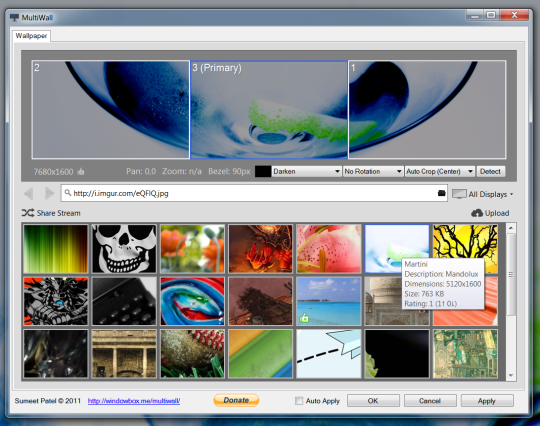Select the dark abstract glass thumbnail
Screen dimensions: 540x426
coord(56,354)
